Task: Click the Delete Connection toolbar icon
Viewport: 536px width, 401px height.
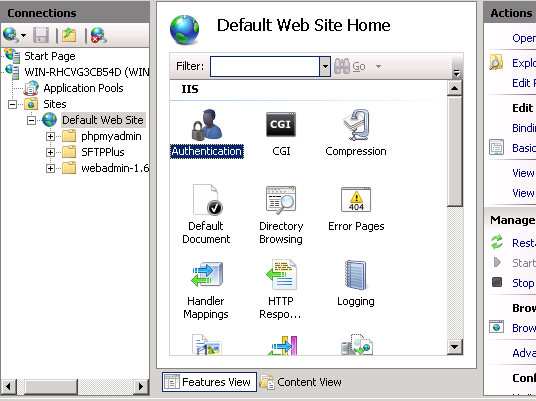Action: tap(98, 35)
